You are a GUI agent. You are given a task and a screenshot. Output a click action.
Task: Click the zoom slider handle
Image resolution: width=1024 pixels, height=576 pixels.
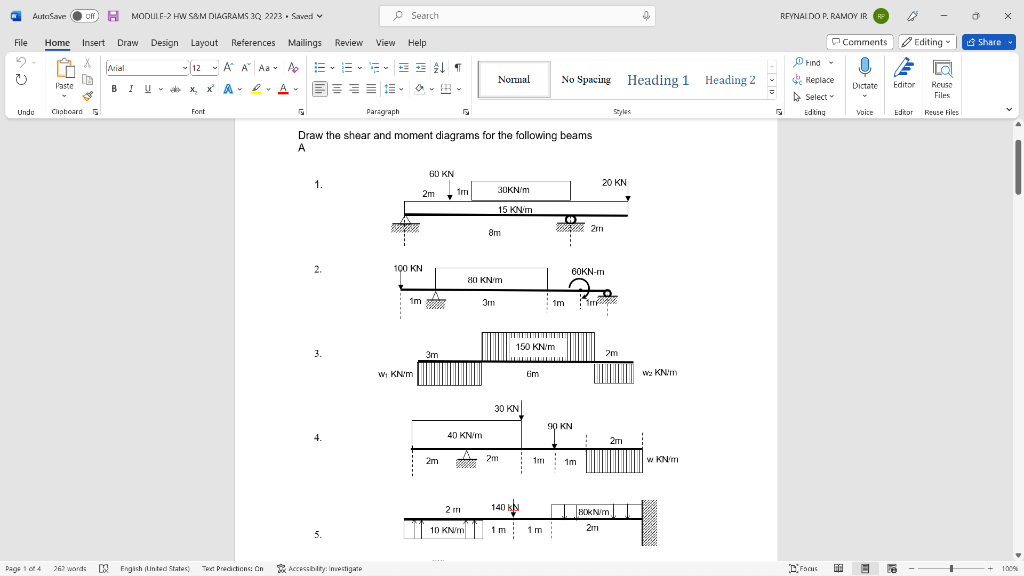click(951, 569)
